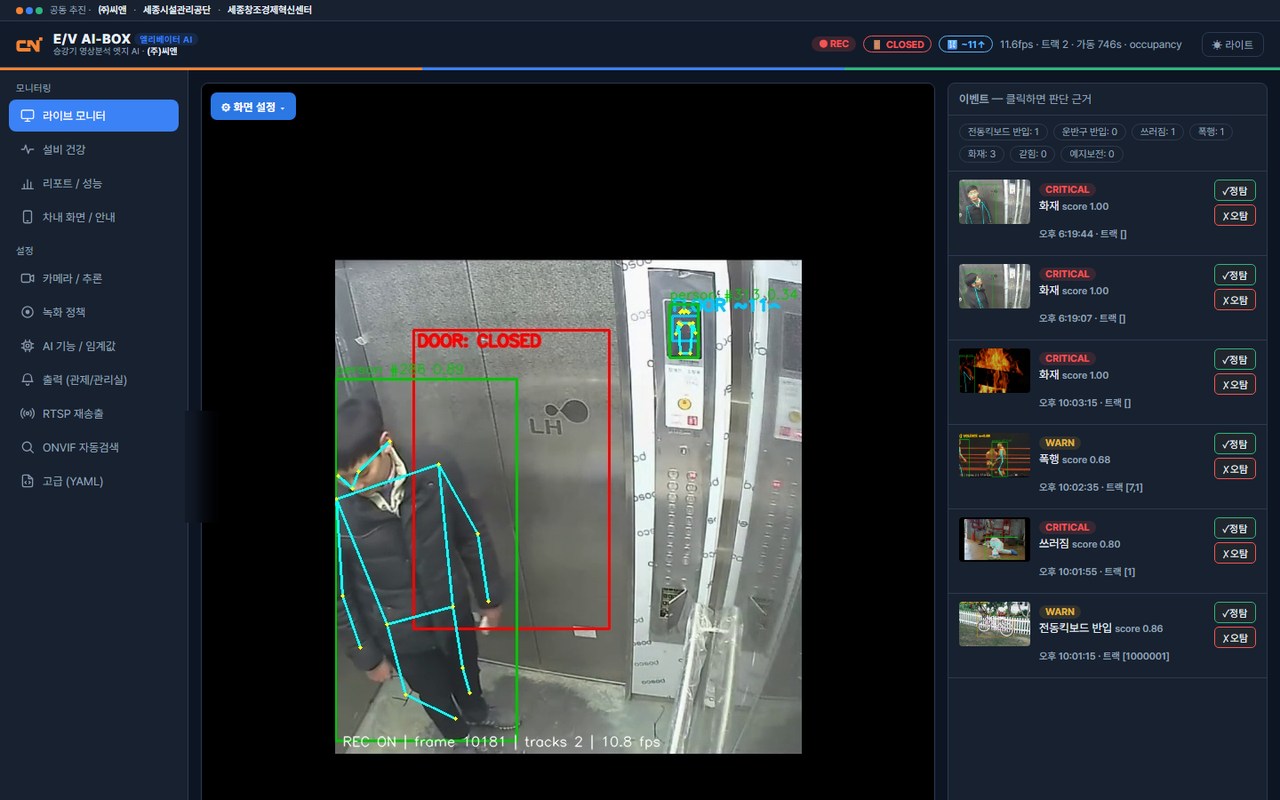Screen dimensions: 1280x800
Task: Go to 리포트 / 성능 page
Action: tap(93, 183)
